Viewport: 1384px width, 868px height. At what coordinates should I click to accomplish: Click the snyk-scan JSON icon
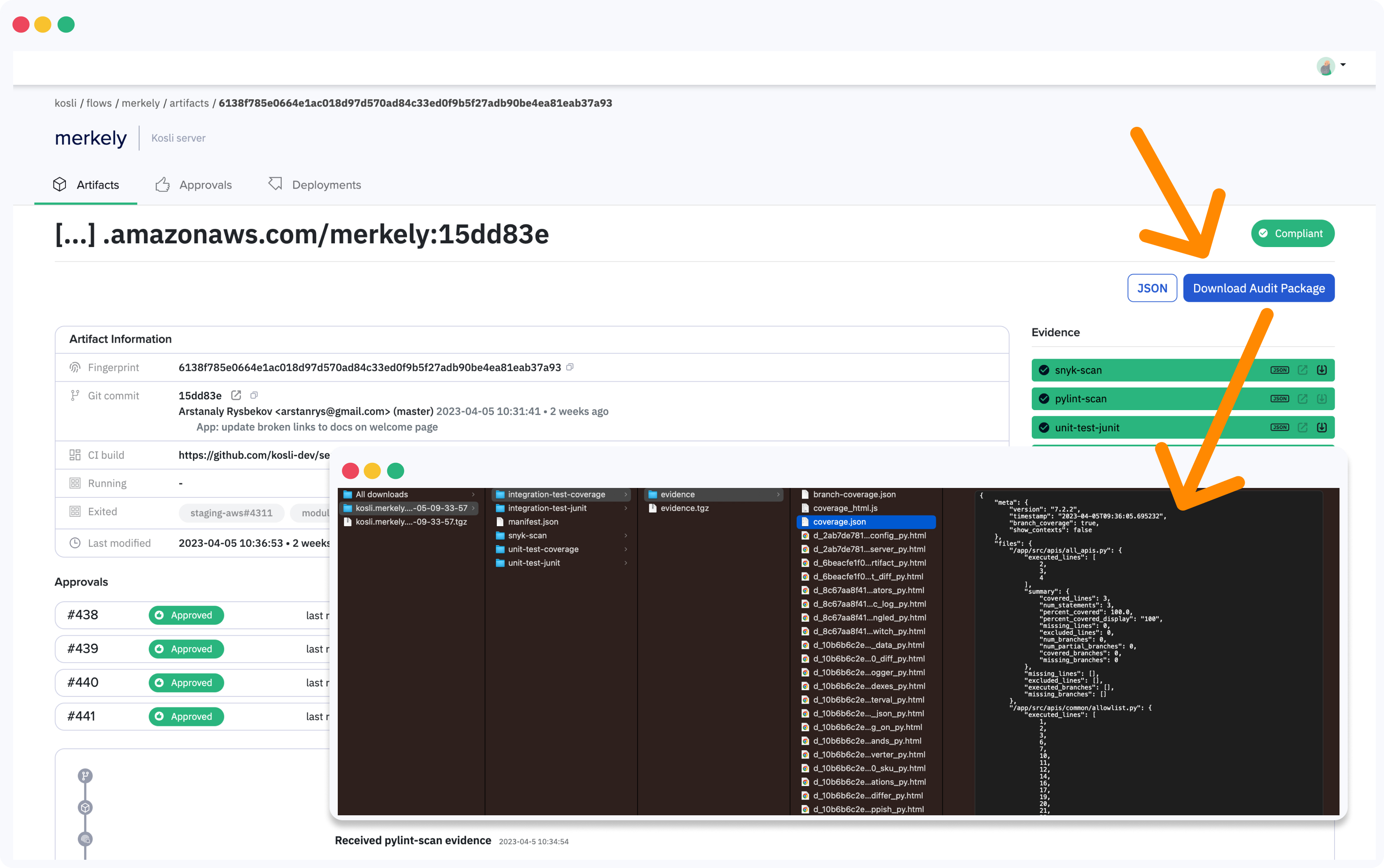coord(1279,370)
